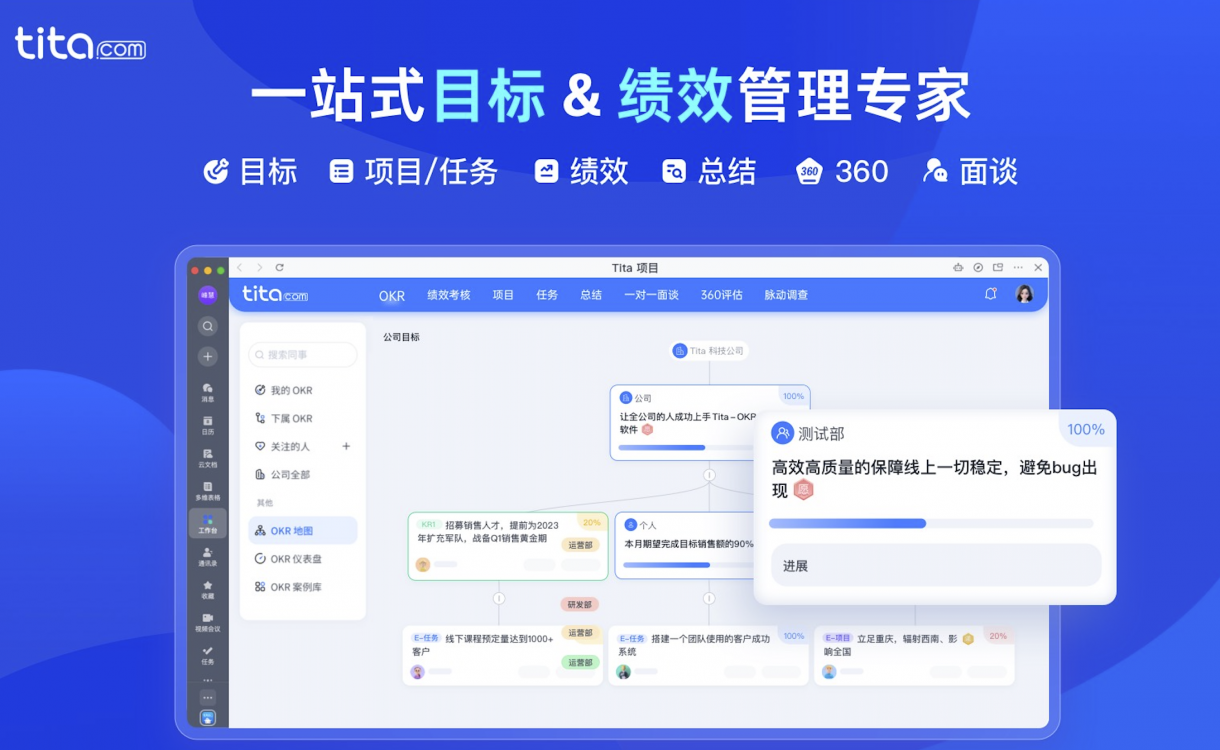The height and width of the screenshot is (750, 1220).
Task: Select 我的 OKR in the side panel
Action: tap(291, 391)
